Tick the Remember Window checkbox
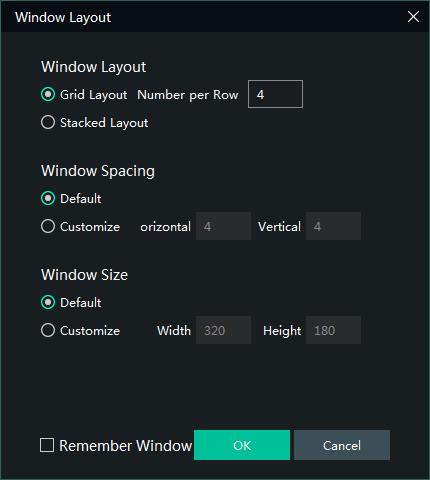Image resolution: width=430 pixels, height=480 pixels. pyautogui.click(x=47, y=445)
